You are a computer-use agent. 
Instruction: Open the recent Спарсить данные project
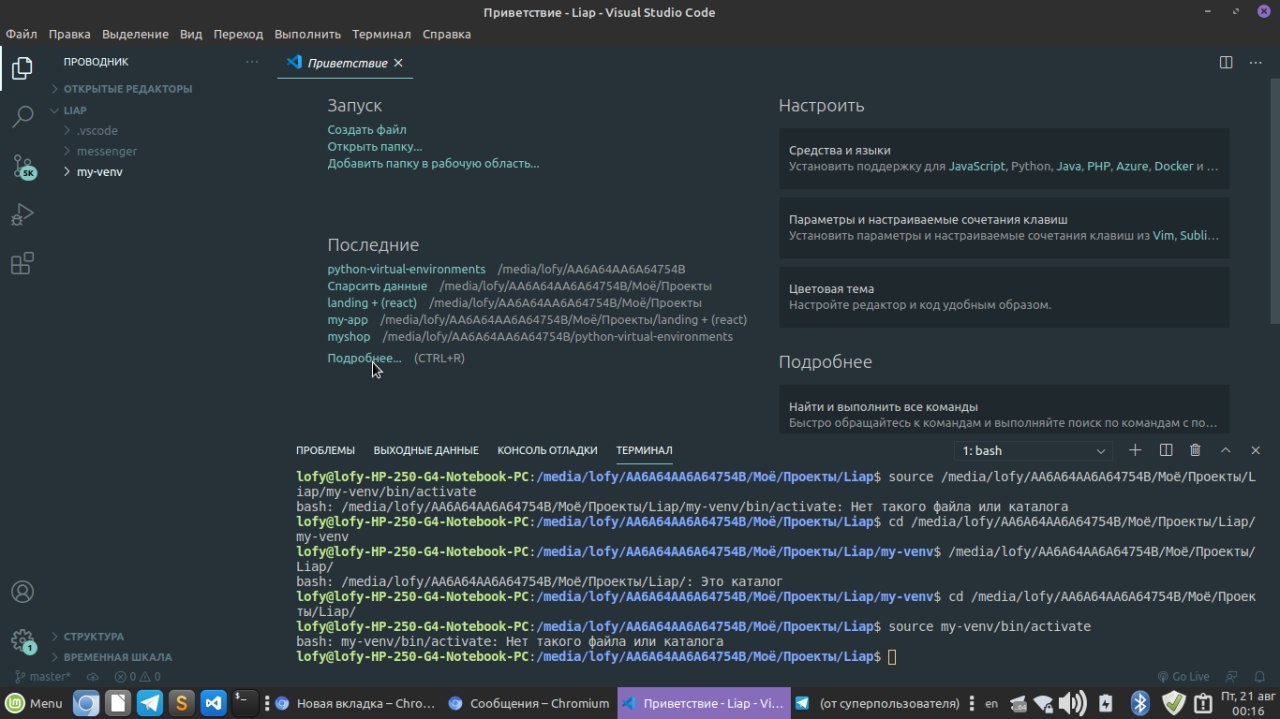point(377,286)
